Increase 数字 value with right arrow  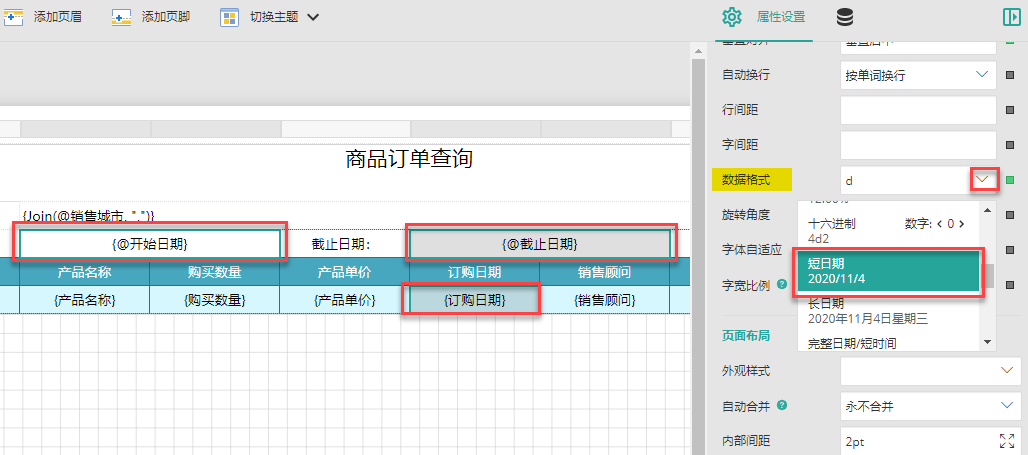962,224
